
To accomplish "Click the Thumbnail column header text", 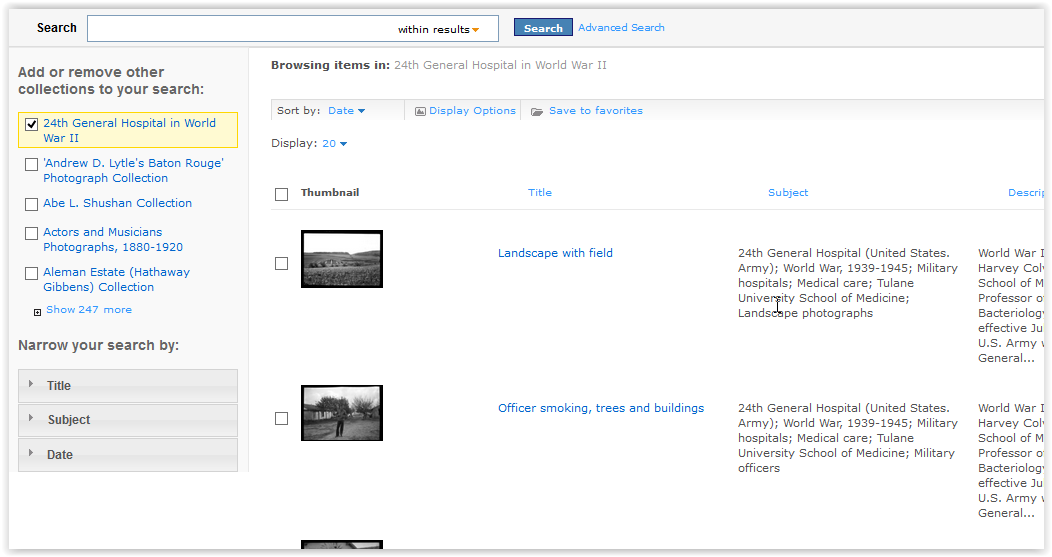I will point(329,193).
